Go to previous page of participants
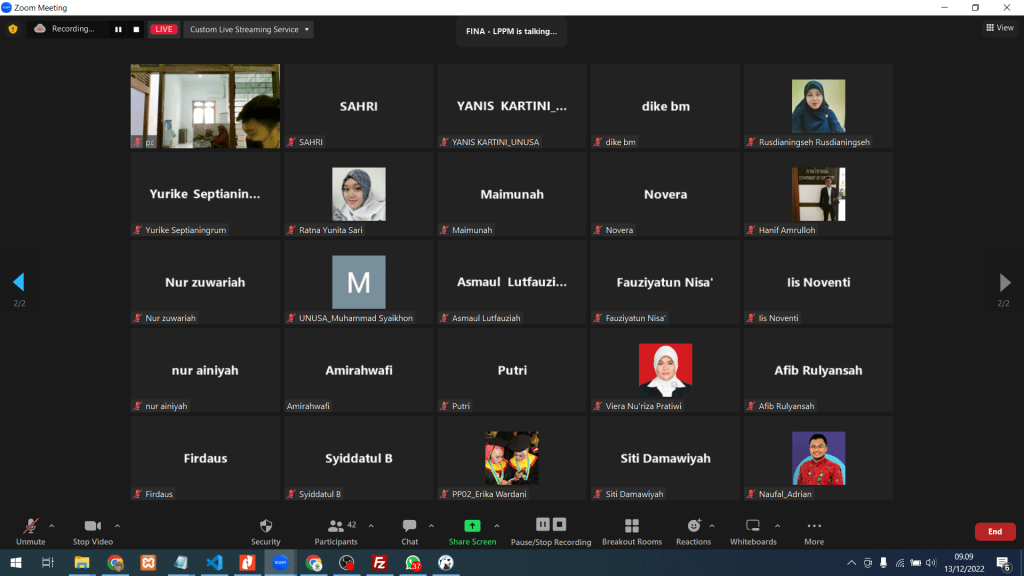The width and height of the screenshot is (1024, 576). click(x=18, y=282)
